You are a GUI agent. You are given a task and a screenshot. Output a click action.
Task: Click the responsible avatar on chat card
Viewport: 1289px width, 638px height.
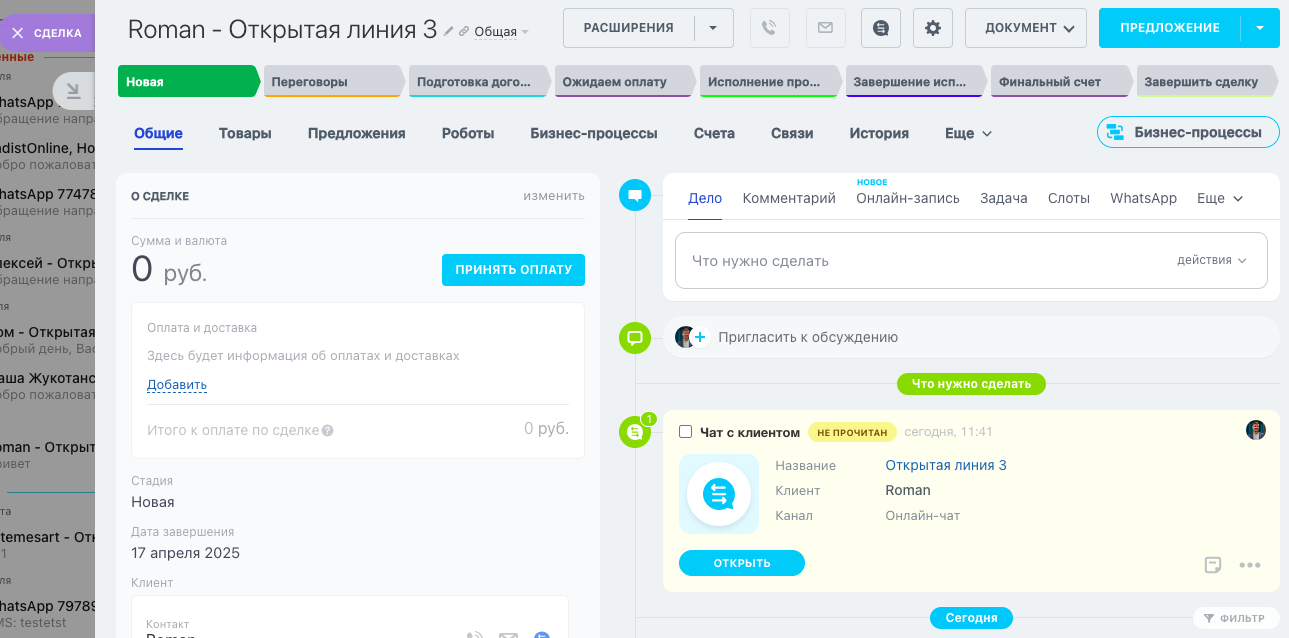point(1256,430)
